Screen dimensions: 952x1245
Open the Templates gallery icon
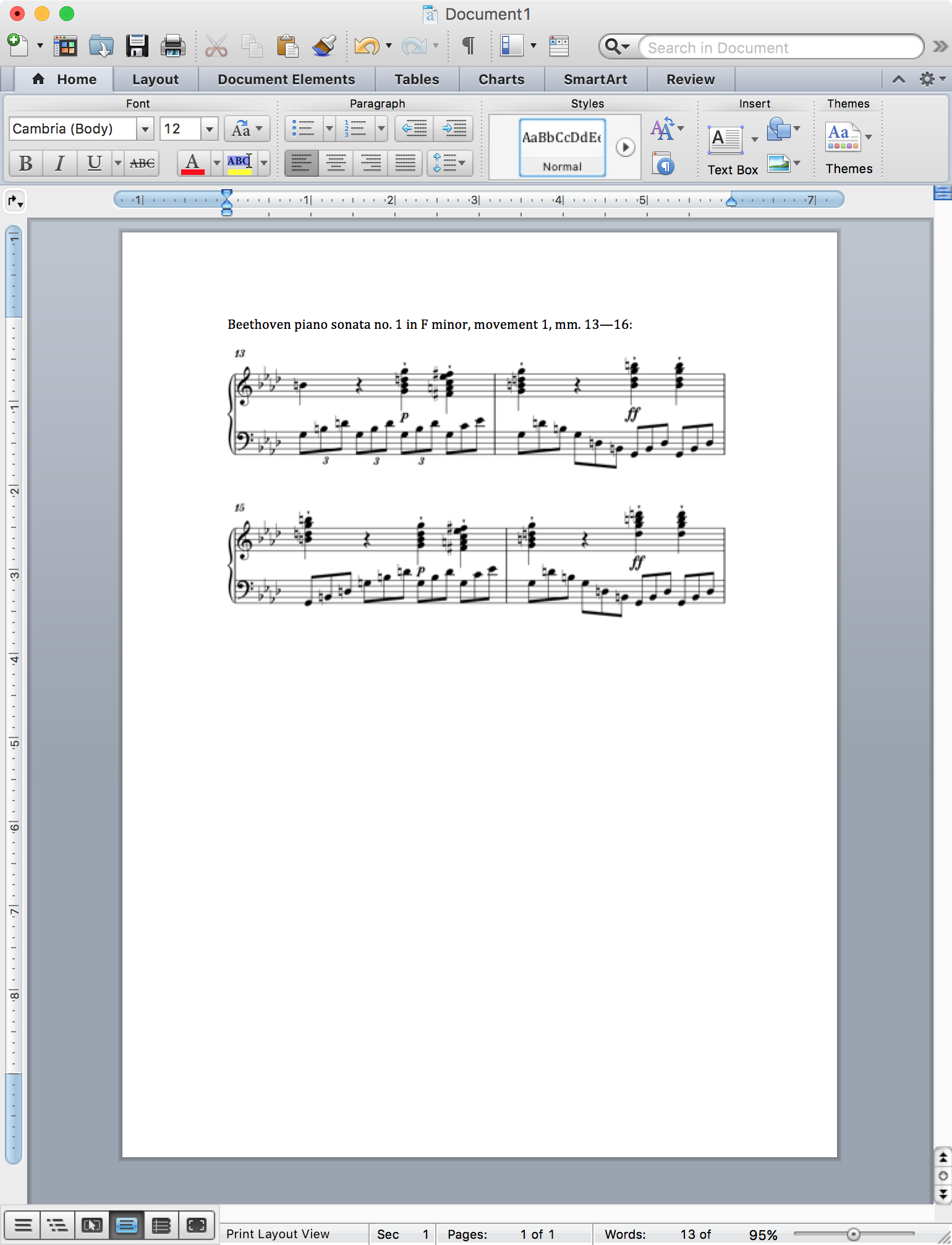click(x=65, y=46)
